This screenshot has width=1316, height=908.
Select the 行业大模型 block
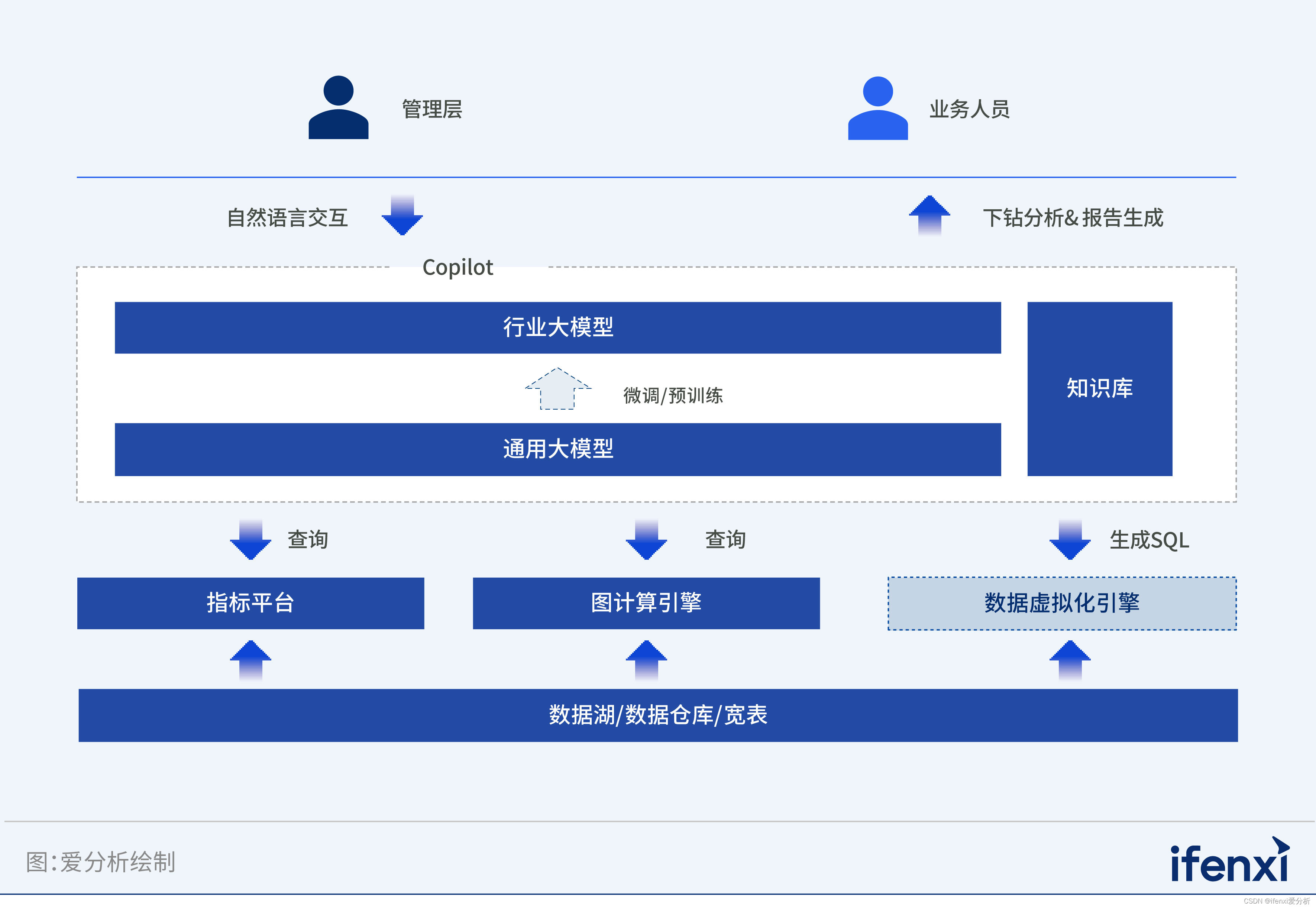pos(558,328)
